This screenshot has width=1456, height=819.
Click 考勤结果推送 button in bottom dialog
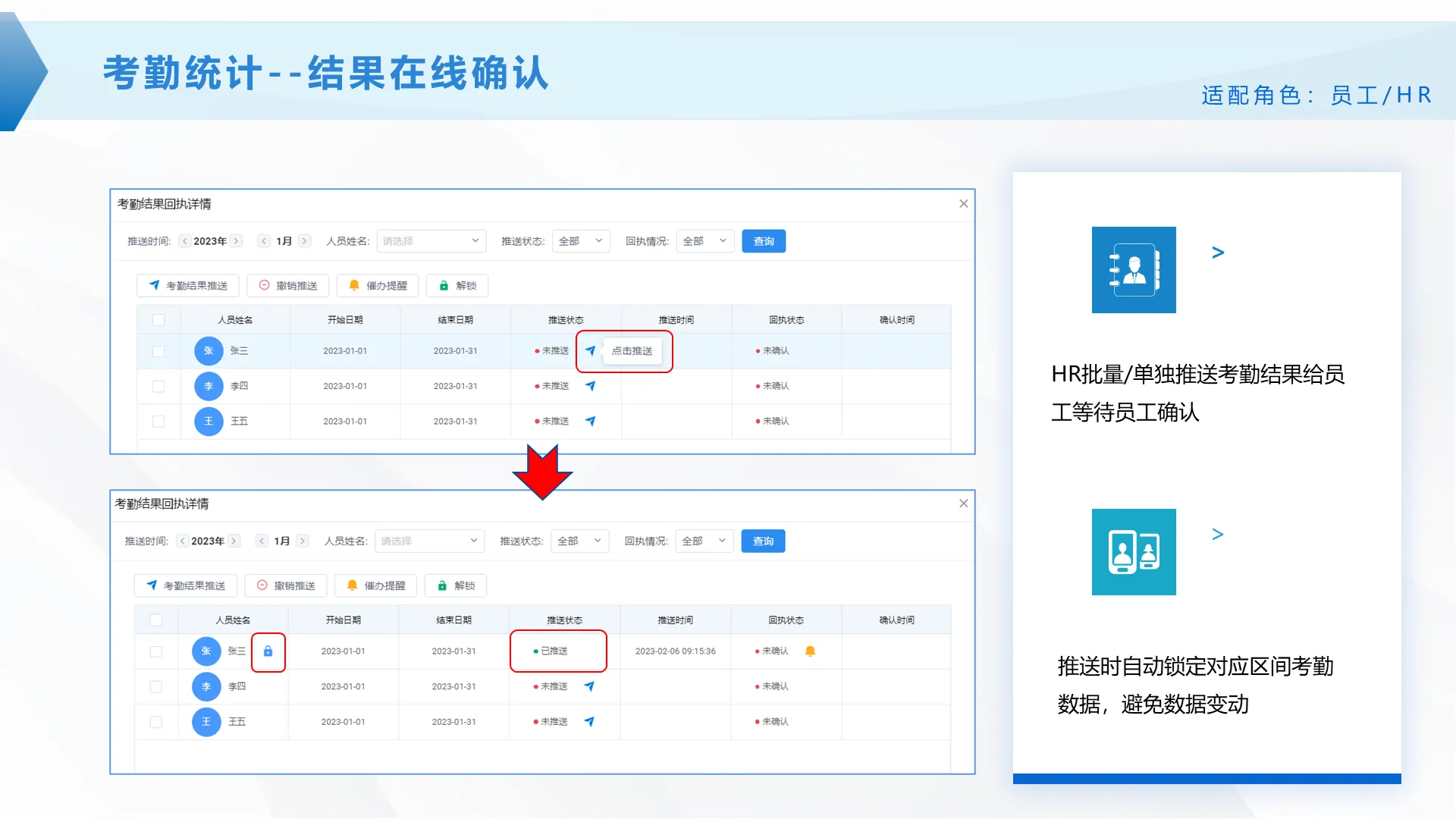click(186, 585)
